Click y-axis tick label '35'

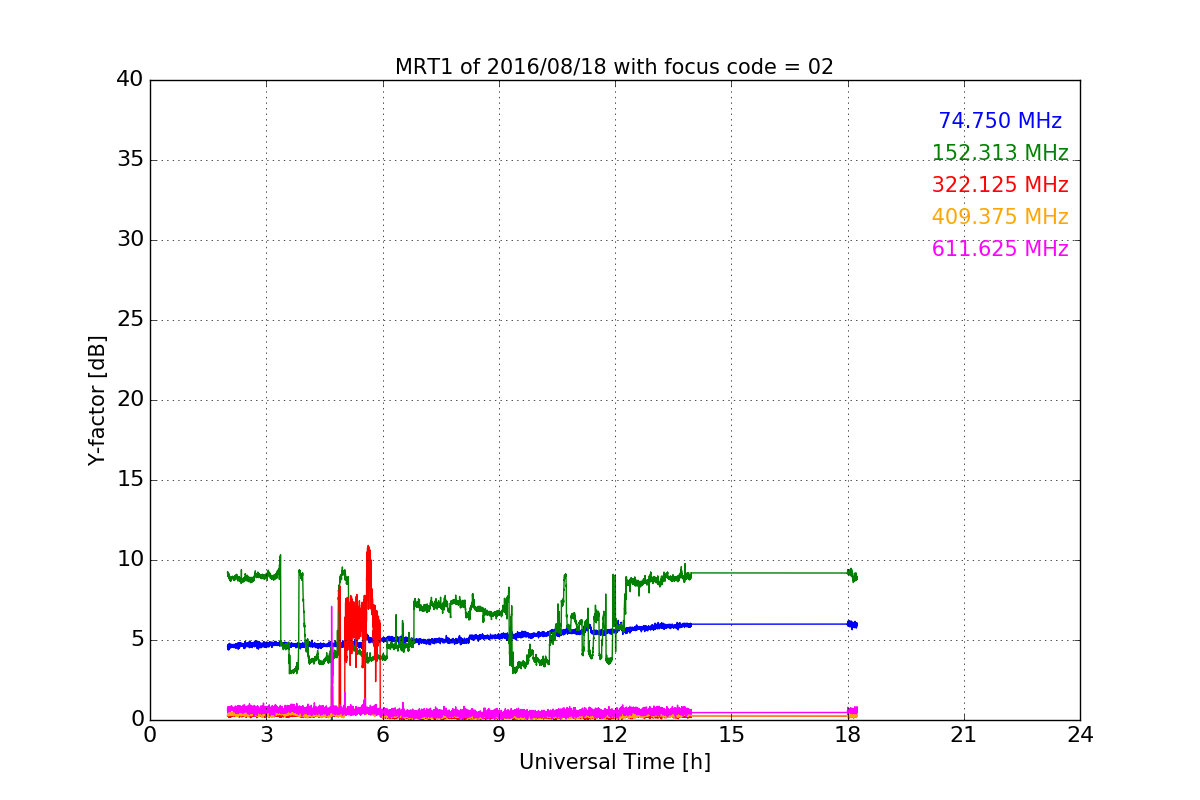click(x=129, y=160)
